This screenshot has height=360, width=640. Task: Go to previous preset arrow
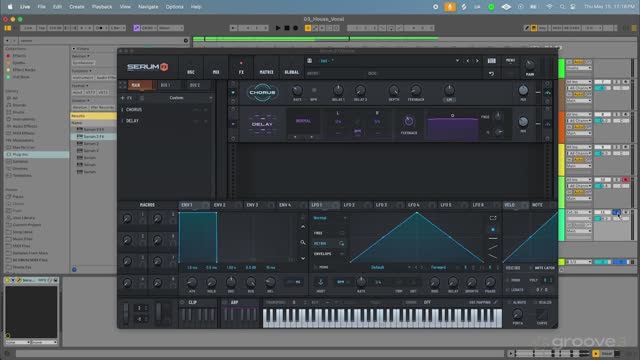point(468,61)
